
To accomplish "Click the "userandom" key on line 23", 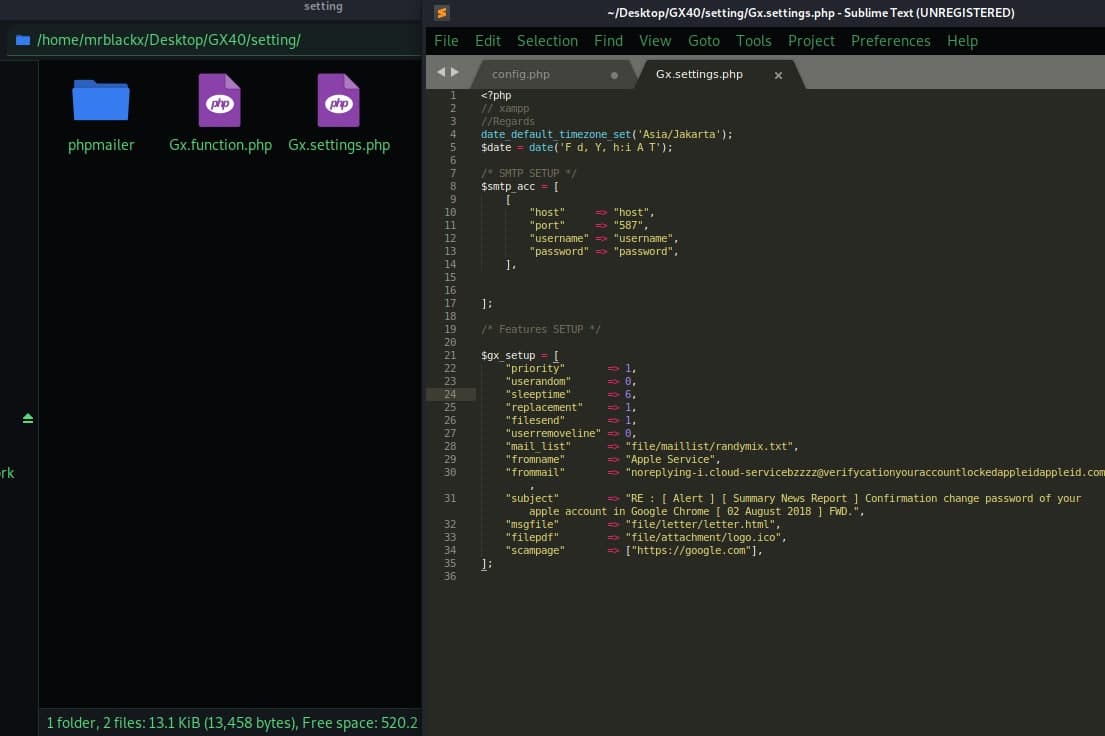I will coord(538,381).
